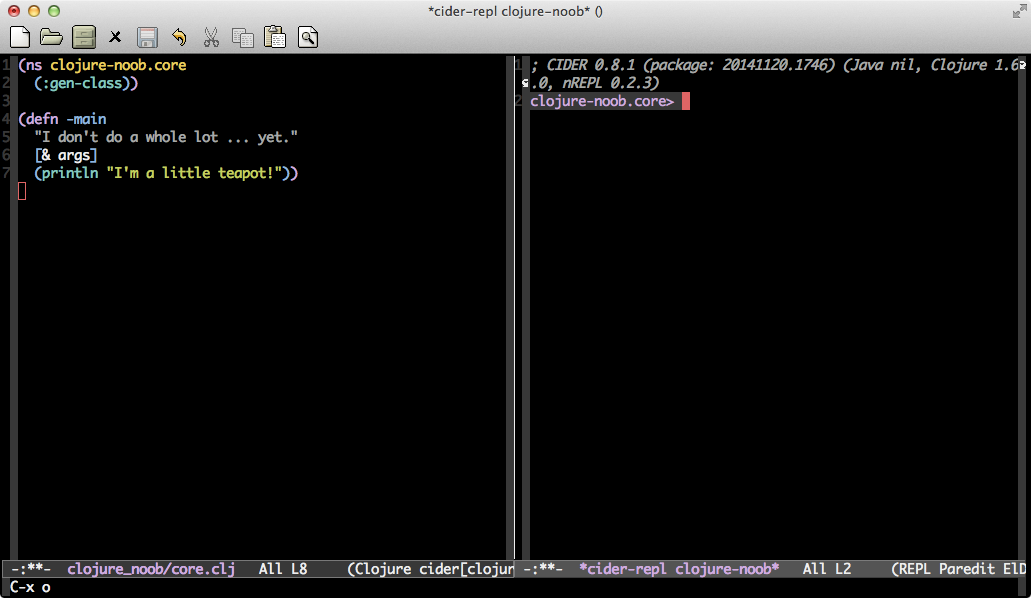The image size is (1031, 598).
Task: Click the vertical divider between the two panes
Action: 515,300
